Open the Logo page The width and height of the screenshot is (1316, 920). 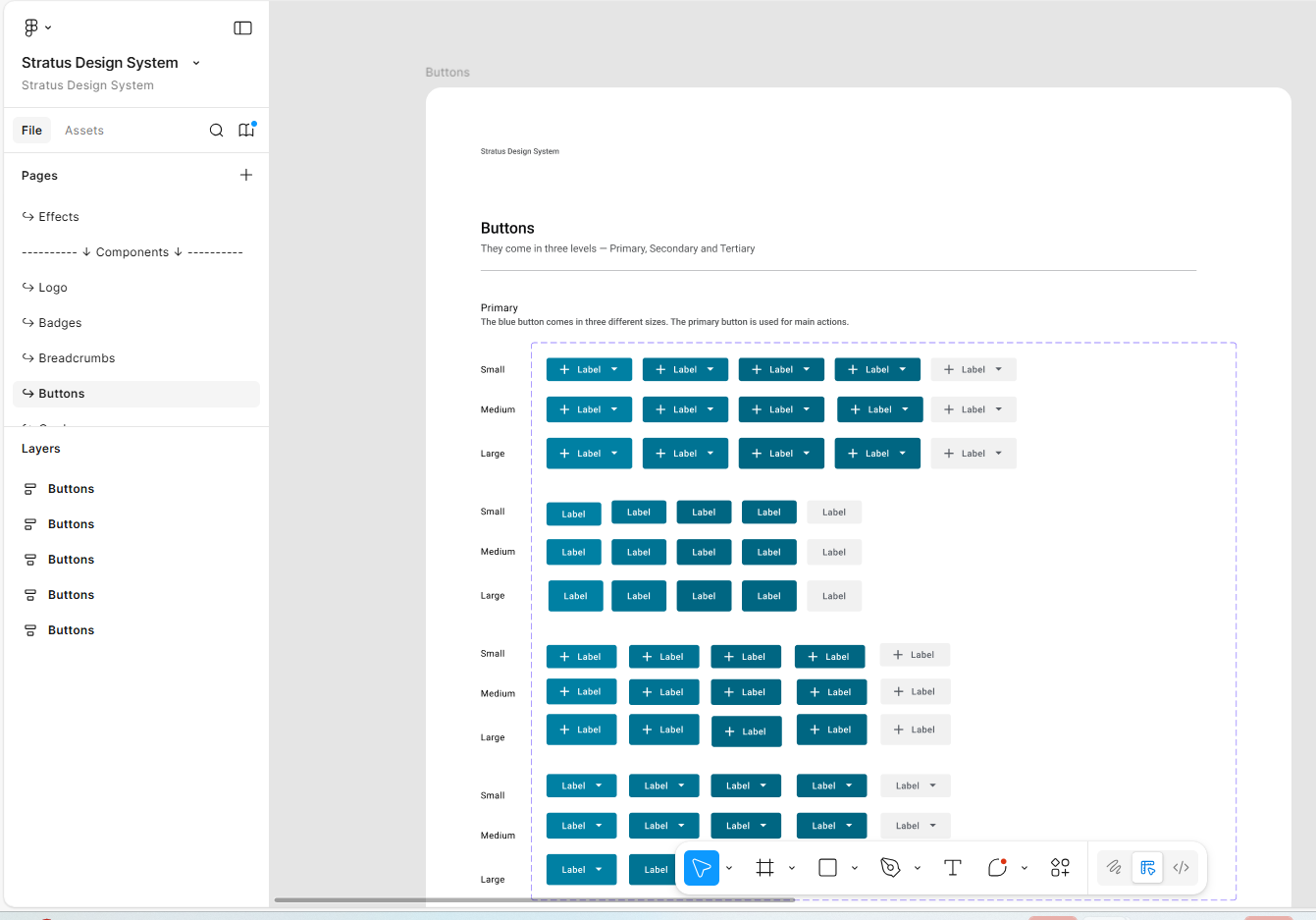pyautogui.click(x=136, y=288)
